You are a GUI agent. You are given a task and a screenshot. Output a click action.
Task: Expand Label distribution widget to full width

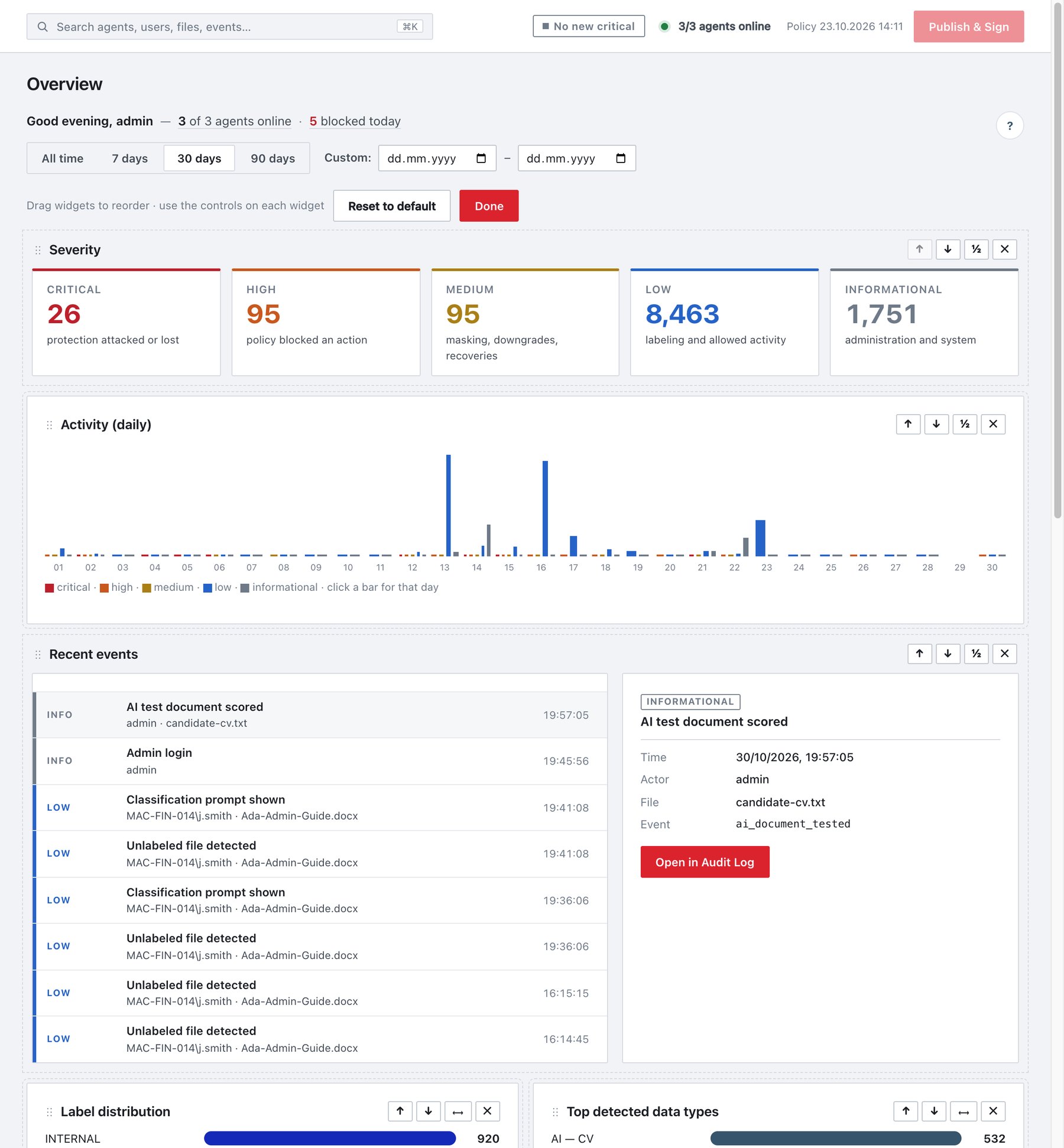458,1111
